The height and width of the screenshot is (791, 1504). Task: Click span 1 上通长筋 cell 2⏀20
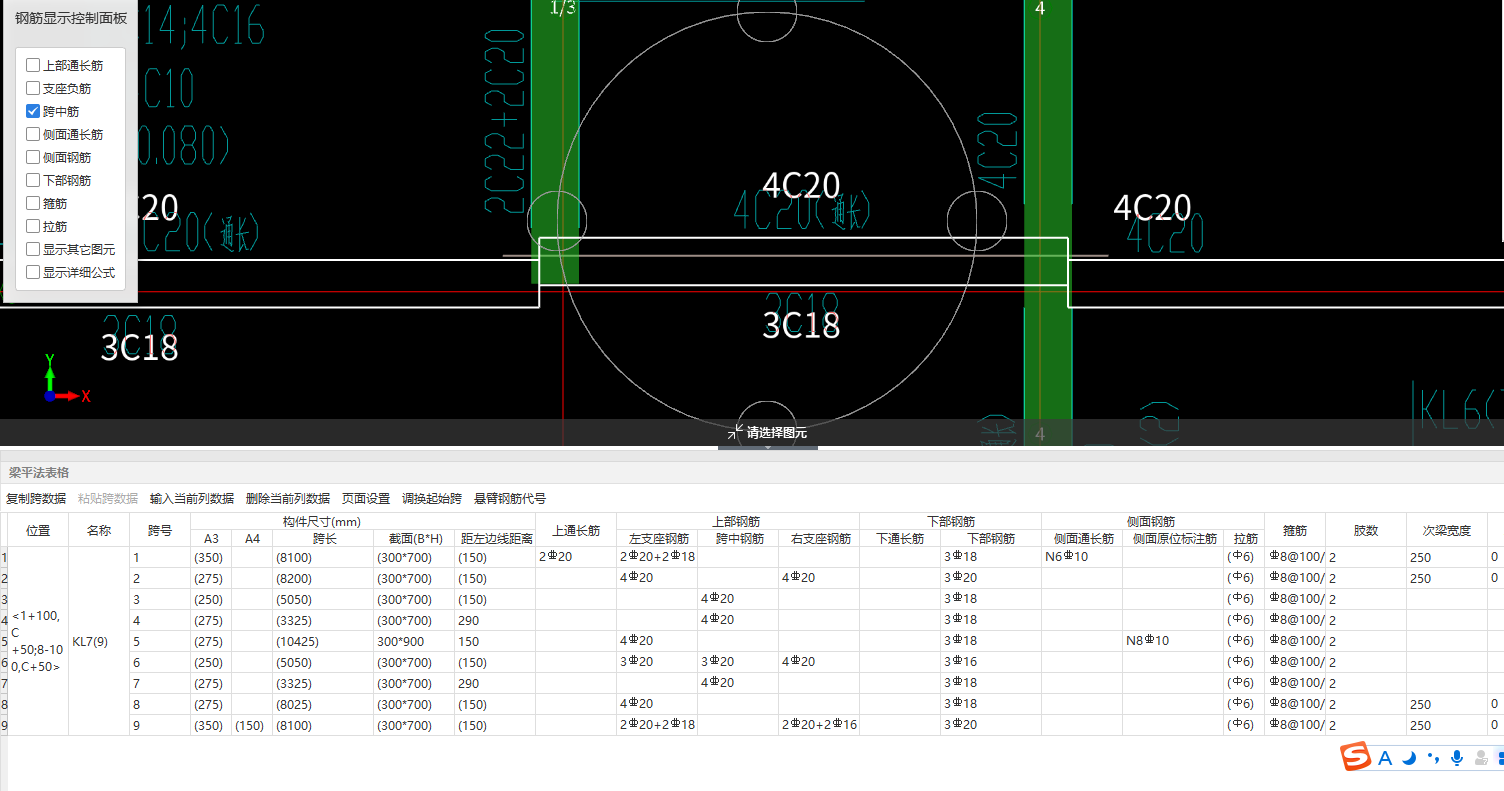[x=576, y=557]
